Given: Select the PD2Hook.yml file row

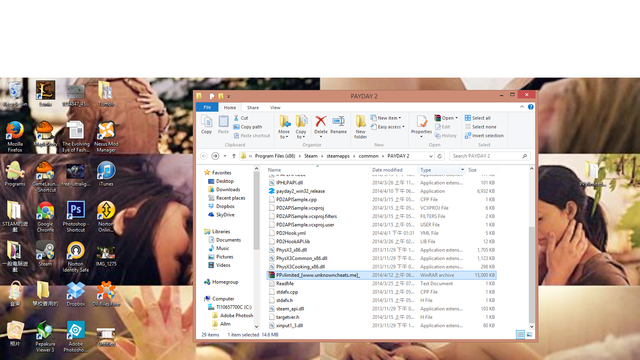Looking at the screenshot, I should (x=381, y=233).
